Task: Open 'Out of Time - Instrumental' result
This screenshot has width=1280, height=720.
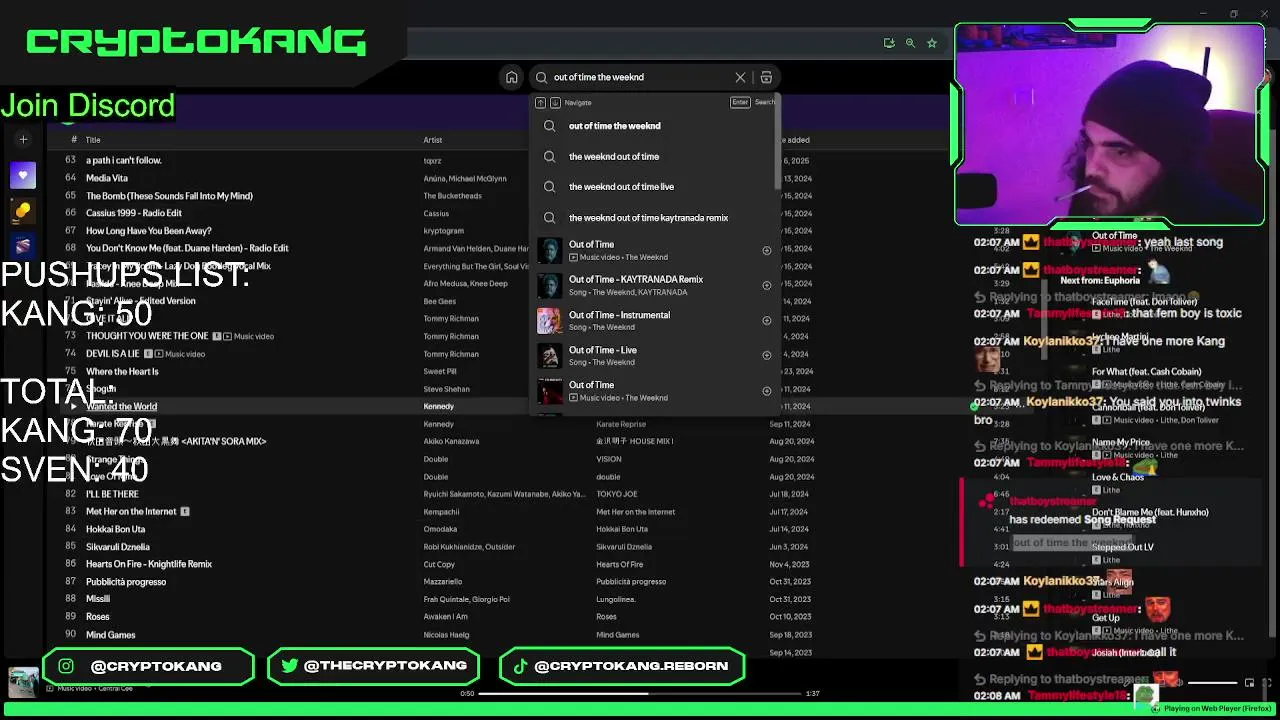Action: click(653, 320)
